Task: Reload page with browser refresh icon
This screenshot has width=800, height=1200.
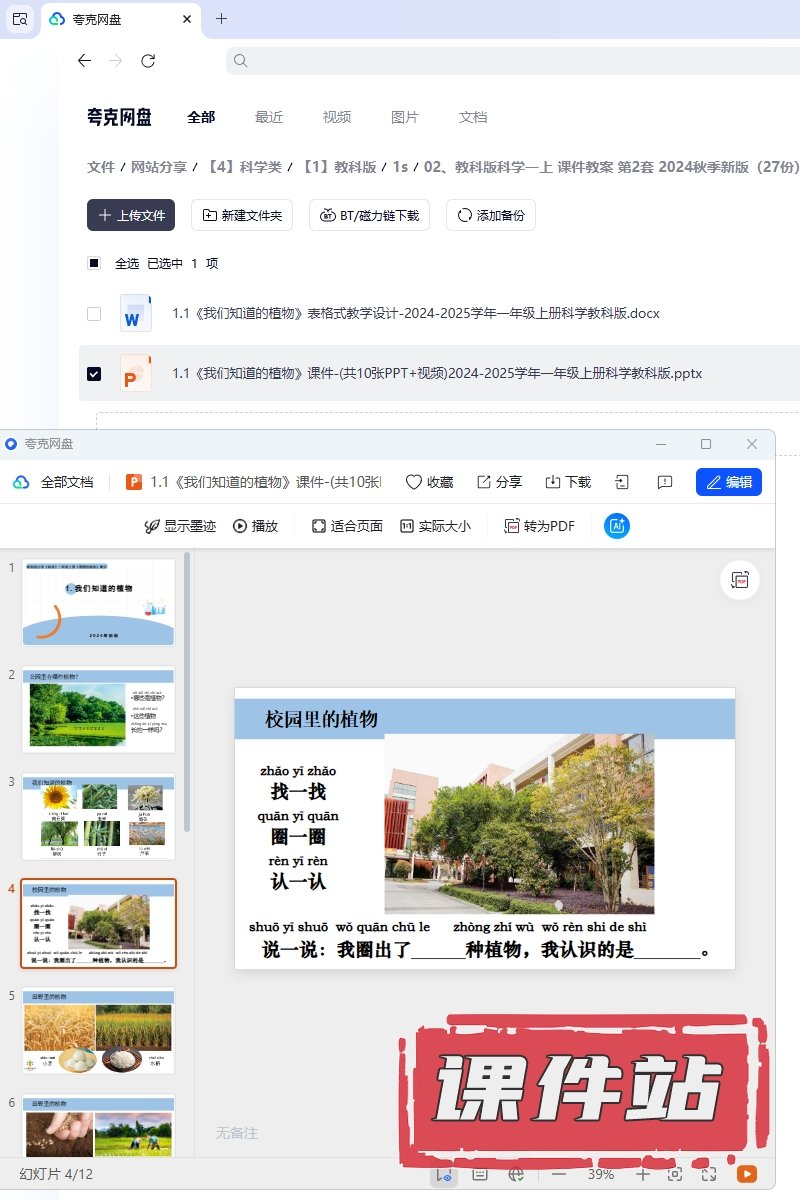Action: (148, 61)
